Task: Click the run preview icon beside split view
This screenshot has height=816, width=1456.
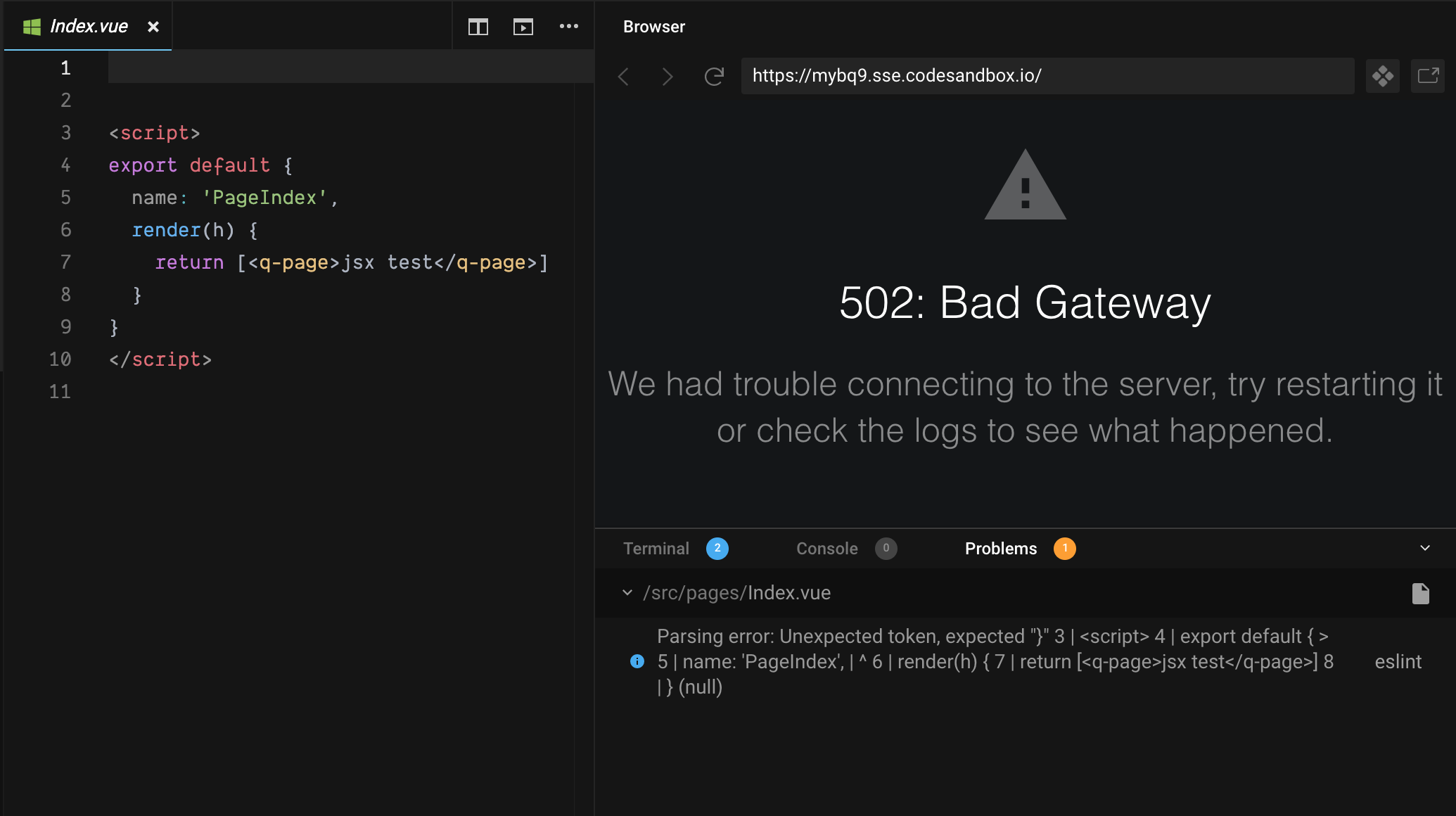Action: 523,27
